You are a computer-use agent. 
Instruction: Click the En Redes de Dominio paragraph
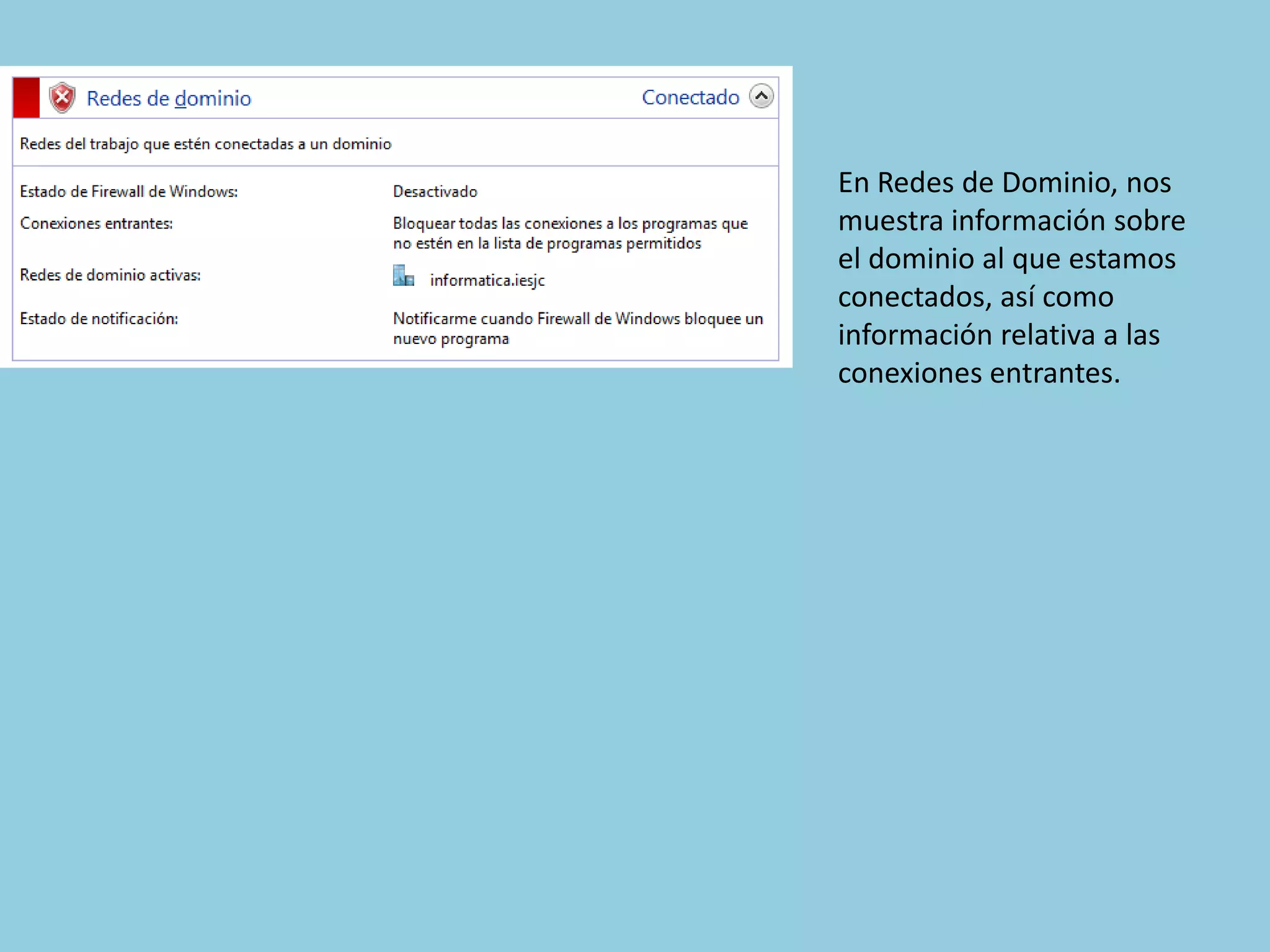click(x=1011, y=278)
